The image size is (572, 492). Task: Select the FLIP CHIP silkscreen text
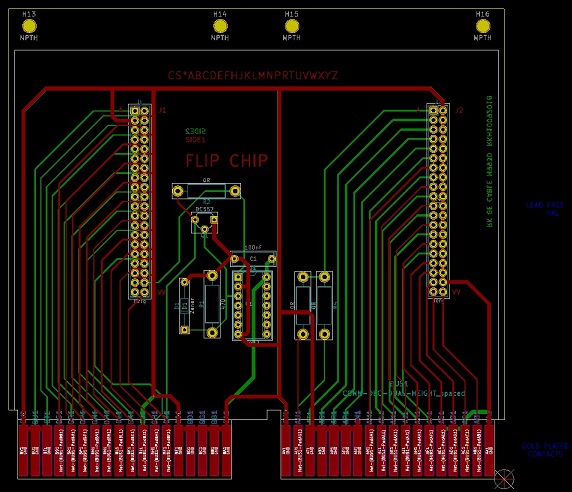click(227, 160)
